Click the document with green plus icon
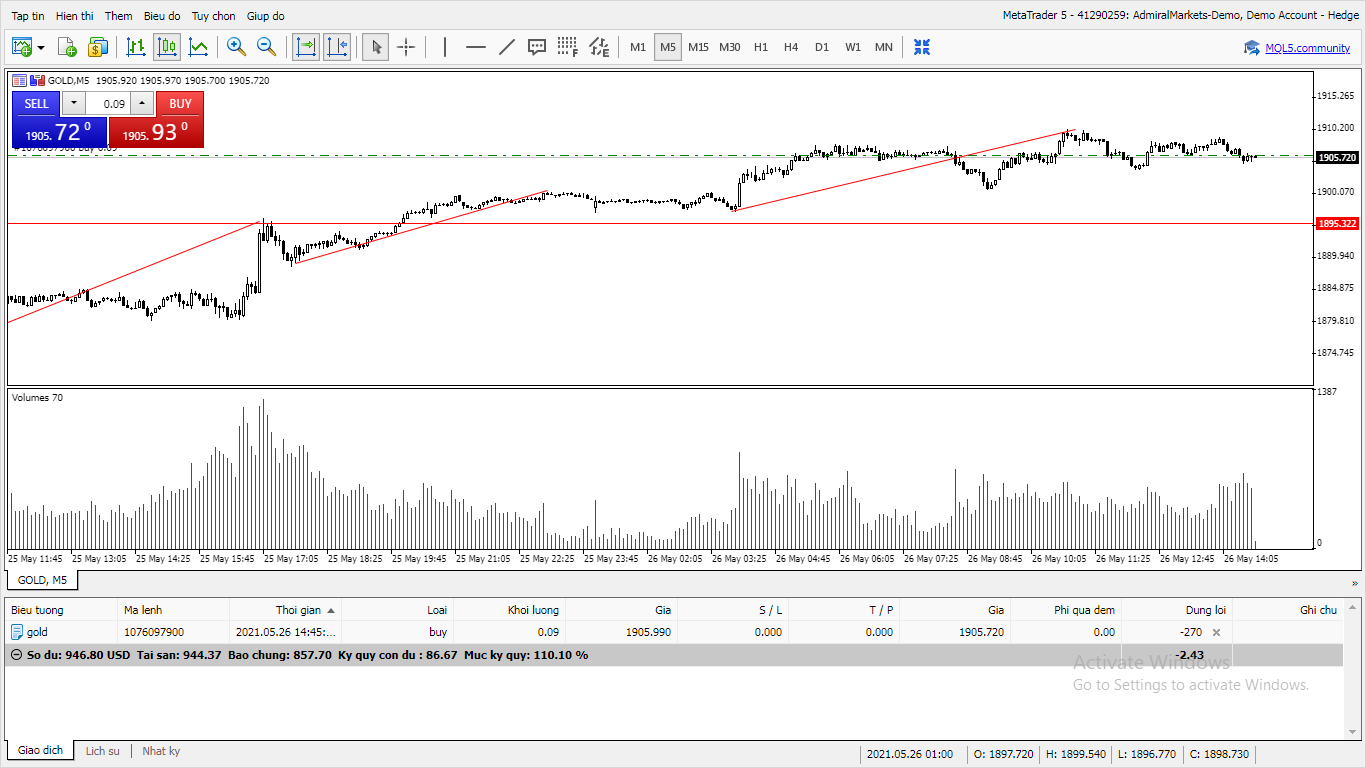The width and height of the screenshot is (1366, 768). click(x=67, y=47)
